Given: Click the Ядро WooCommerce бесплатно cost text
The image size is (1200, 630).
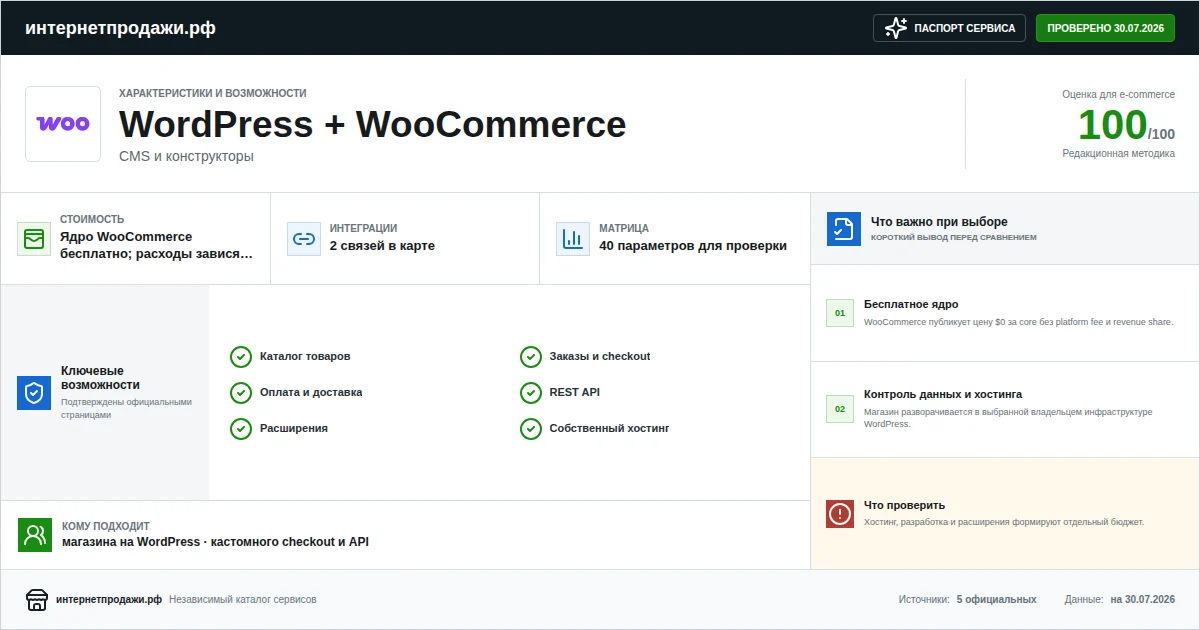Looking at the screenshot, I should pyautogui.click(x=157, y=246).
